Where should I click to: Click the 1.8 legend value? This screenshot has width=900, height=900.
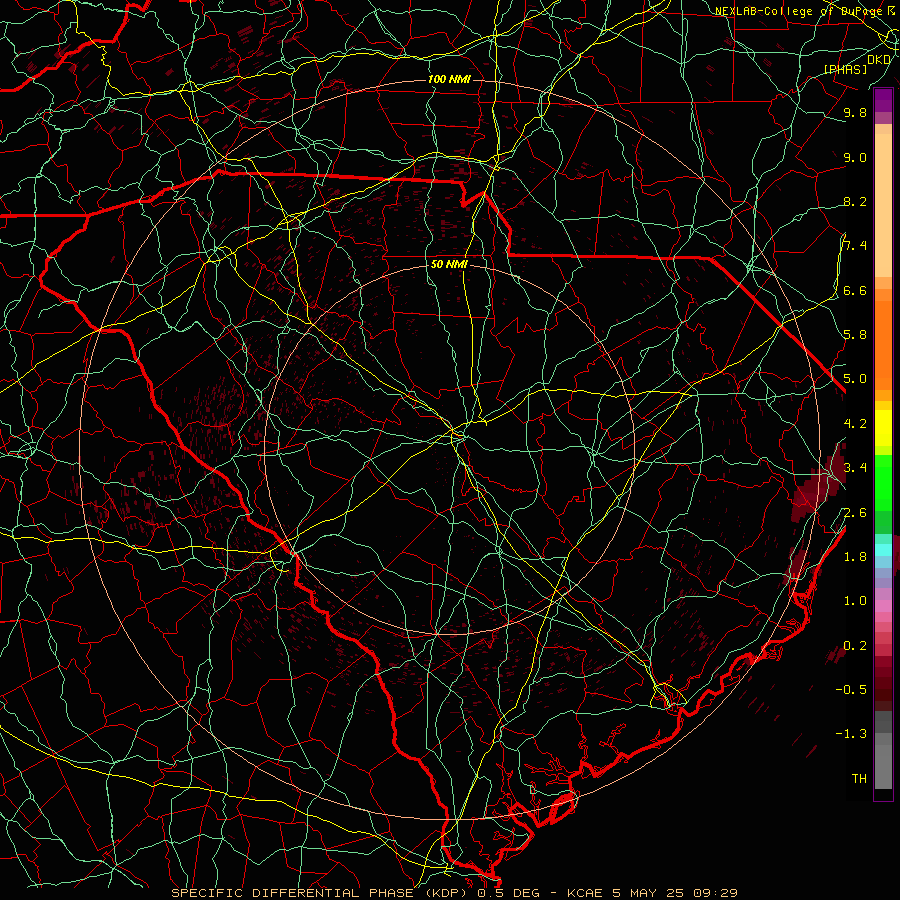coord(855,556)
